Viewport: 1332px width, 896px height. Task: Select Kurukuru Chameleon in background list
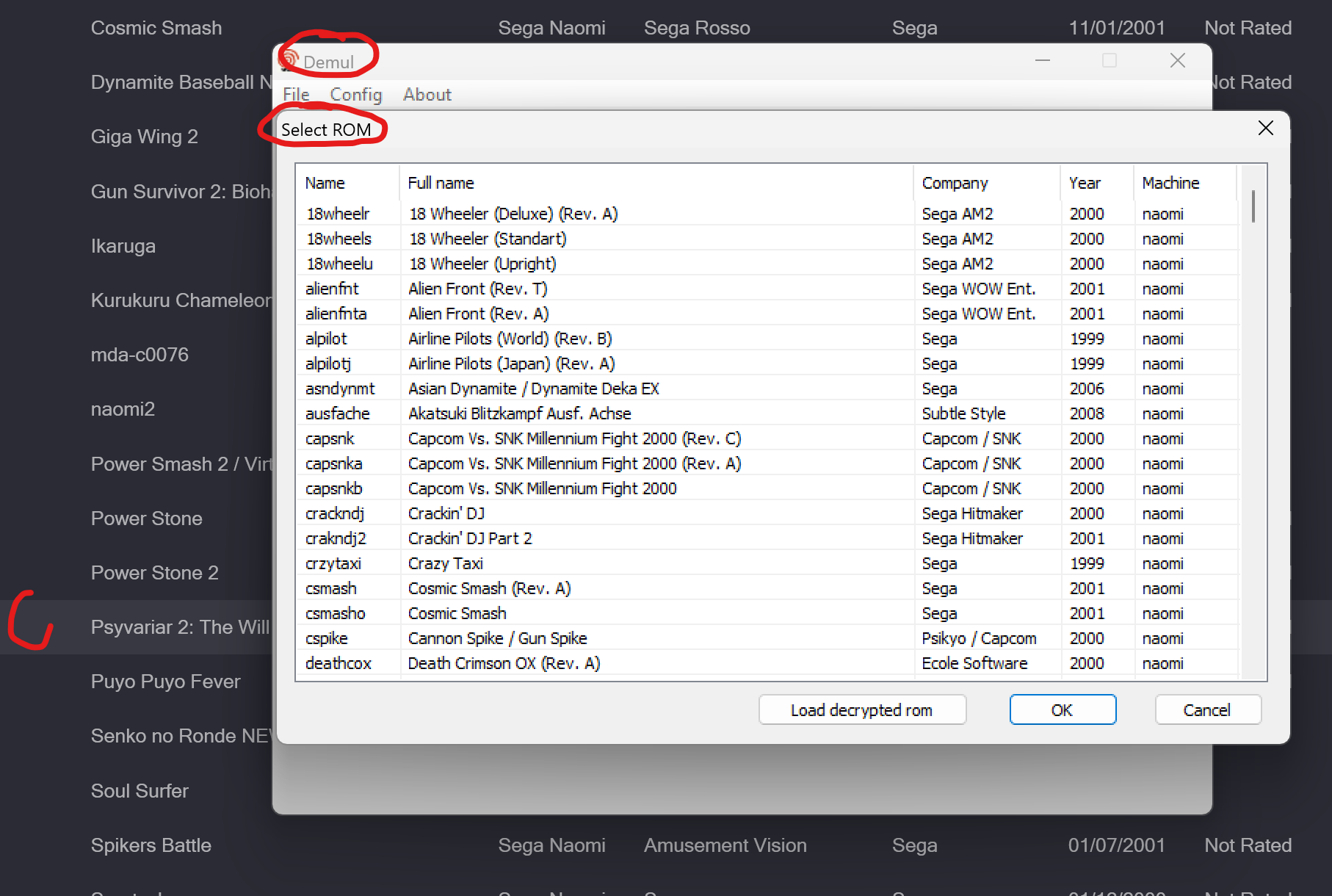tap(181, 300)
